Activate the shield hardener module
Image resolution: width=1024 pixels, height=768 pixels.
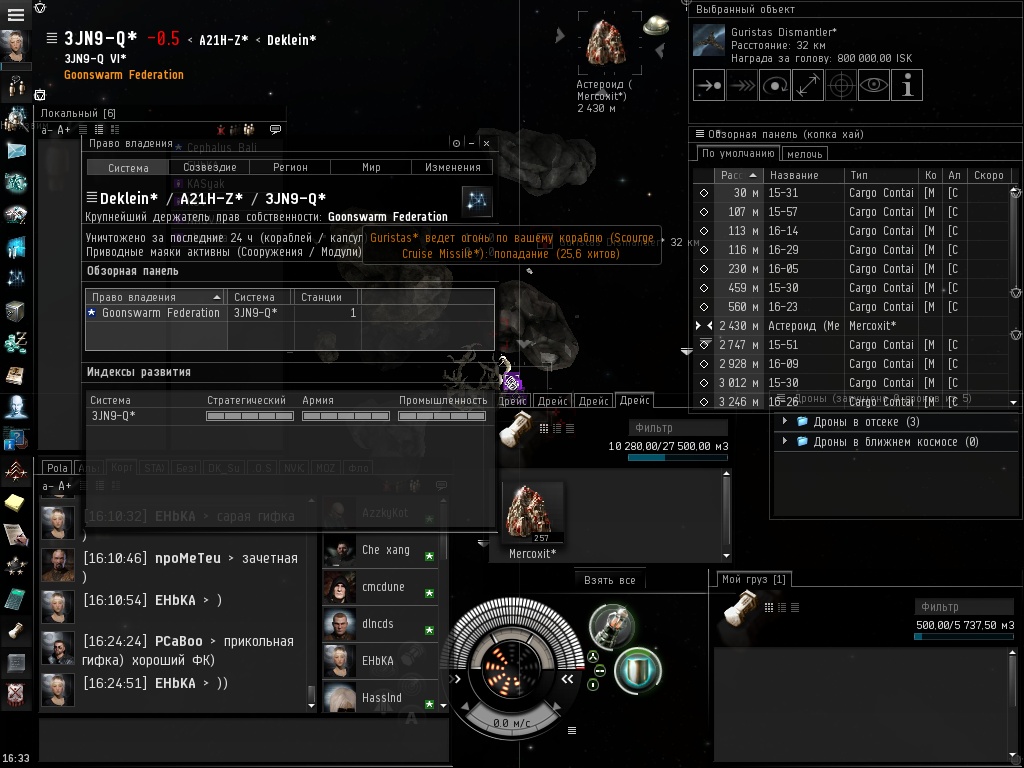637,669
